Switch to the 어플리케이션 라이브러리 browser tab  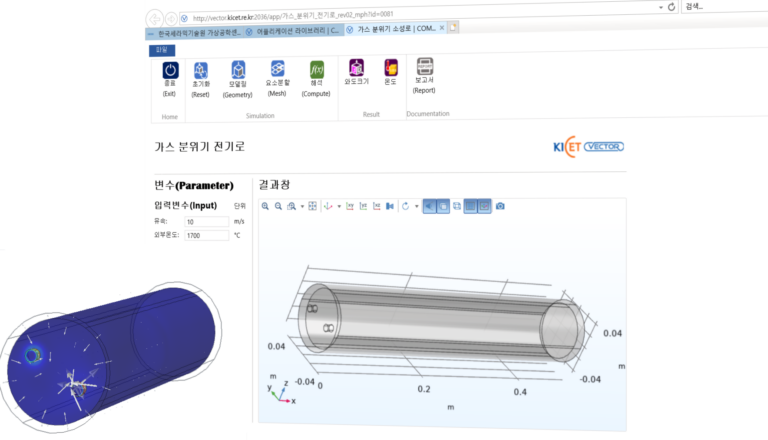(293, 30)
